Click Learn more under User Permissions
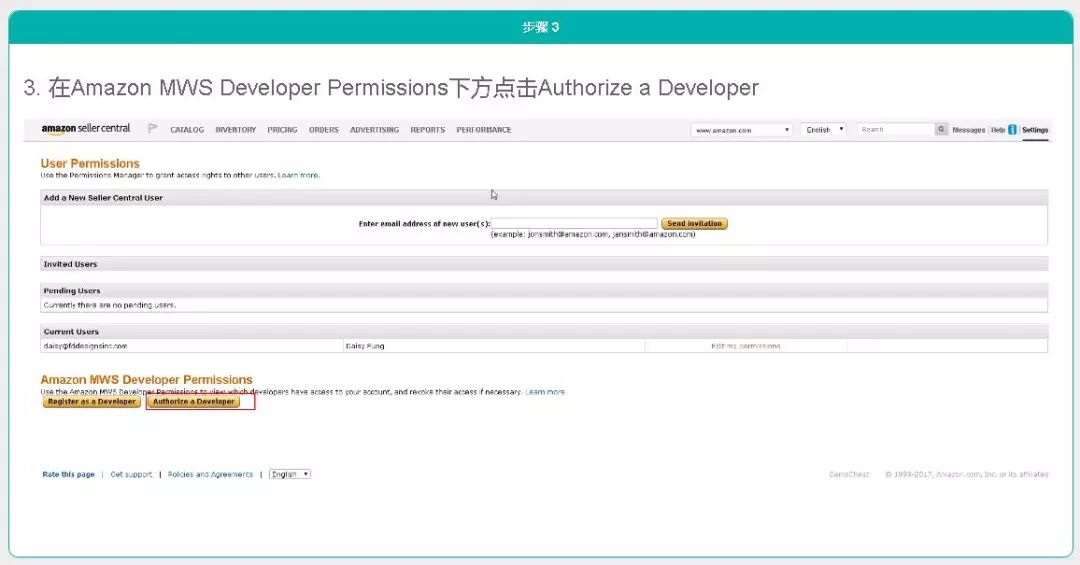 (298, 175)
